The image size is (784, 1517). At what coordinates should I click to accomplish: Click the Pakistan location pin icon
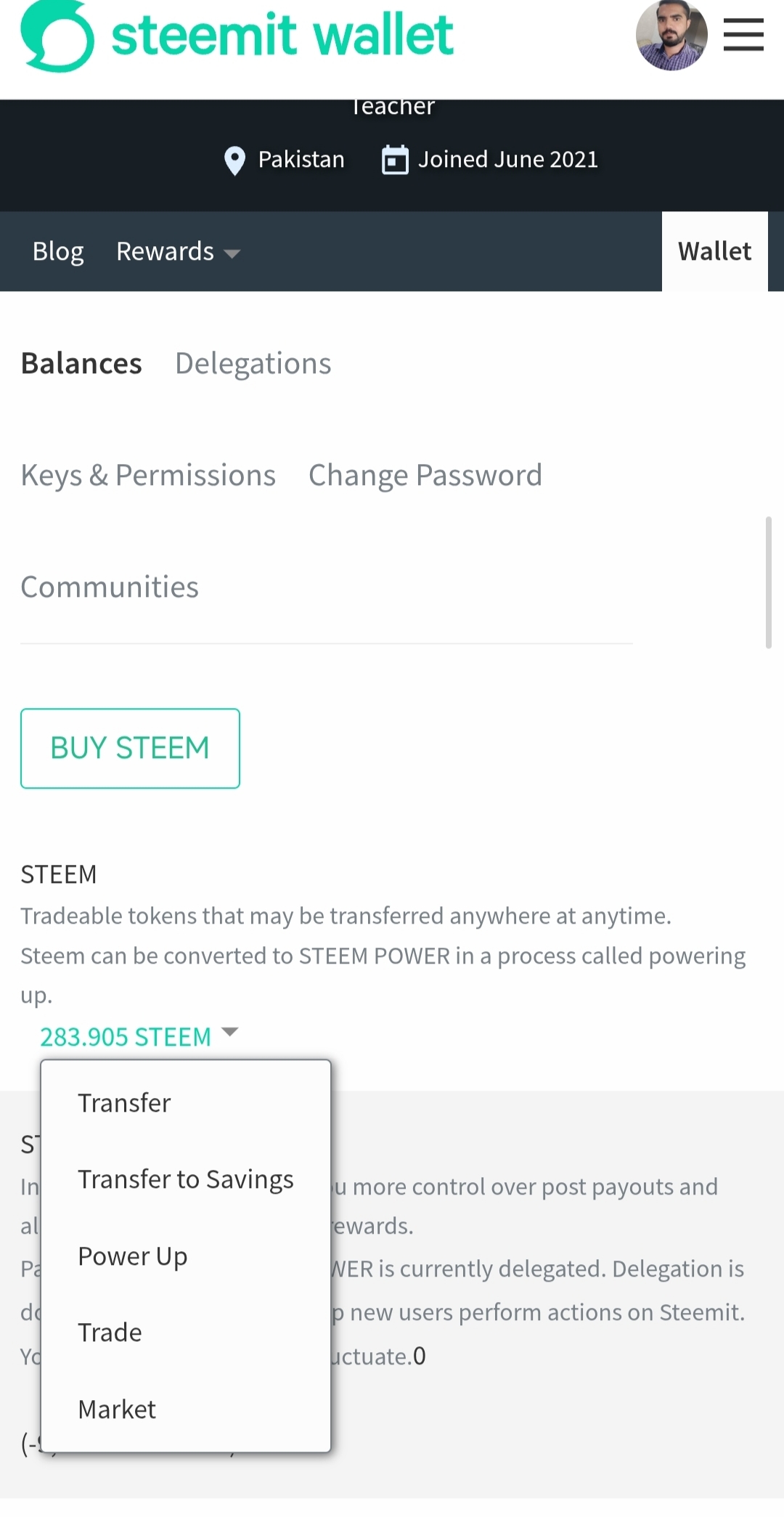234,160
